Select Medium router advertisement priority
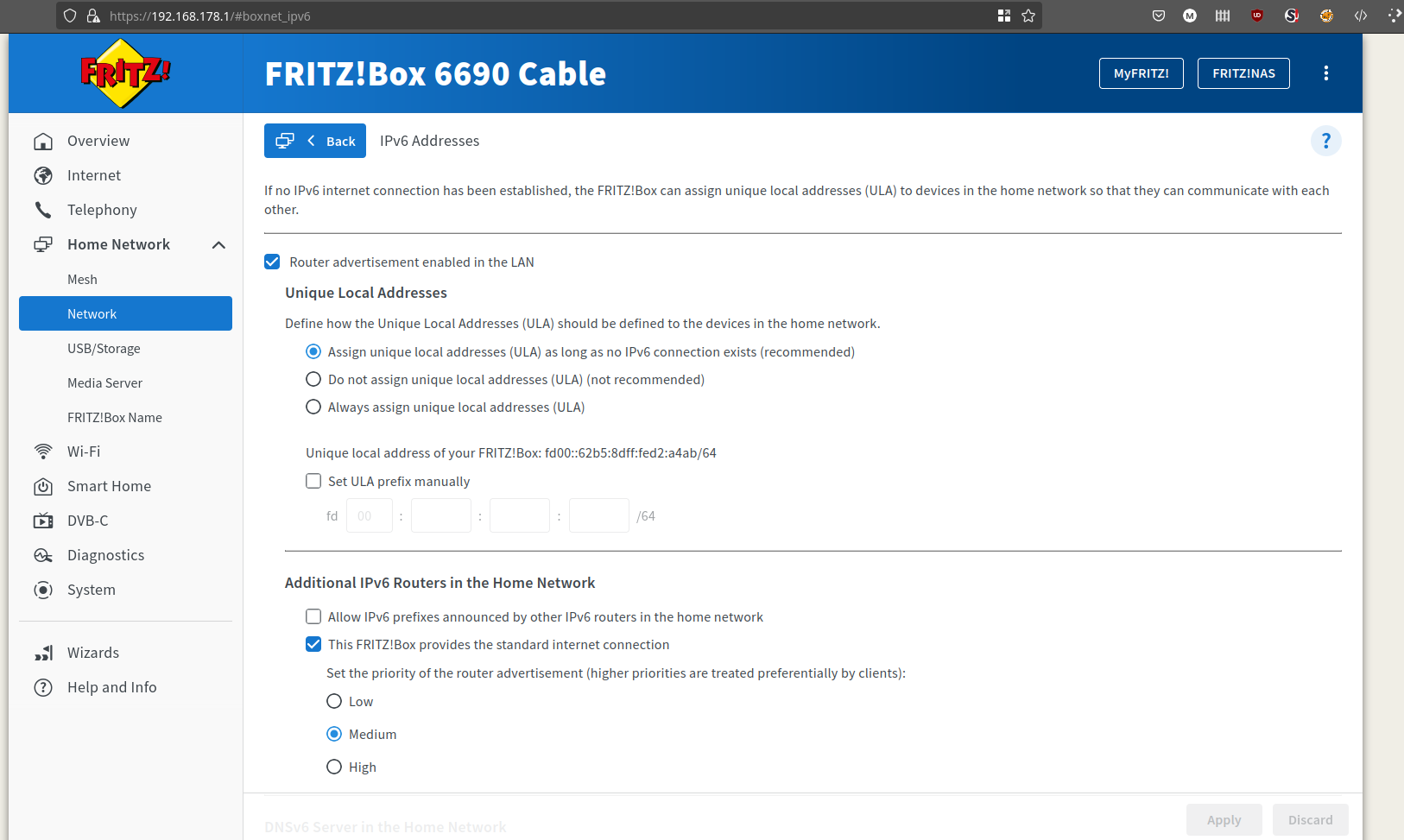 334,734
